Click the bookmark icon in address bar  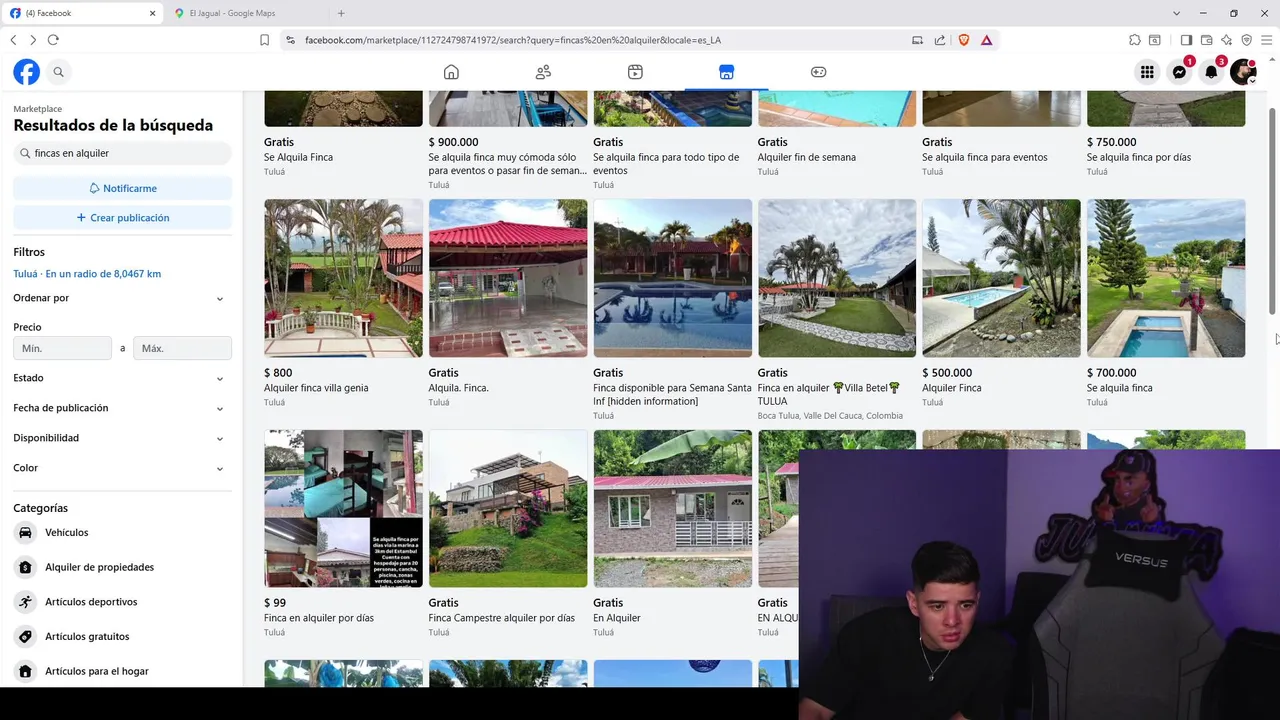click(264, 40)
